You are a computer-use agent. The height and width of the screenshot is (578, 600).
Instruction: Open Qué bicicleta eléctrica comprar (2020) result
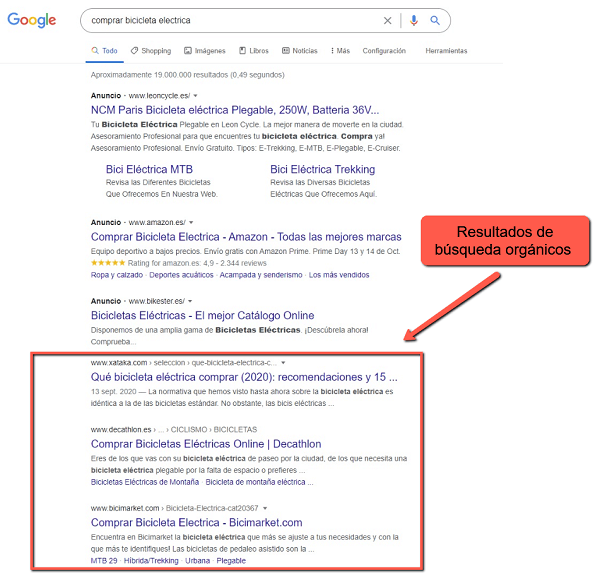pyautogui.click(x=244, y=377)
